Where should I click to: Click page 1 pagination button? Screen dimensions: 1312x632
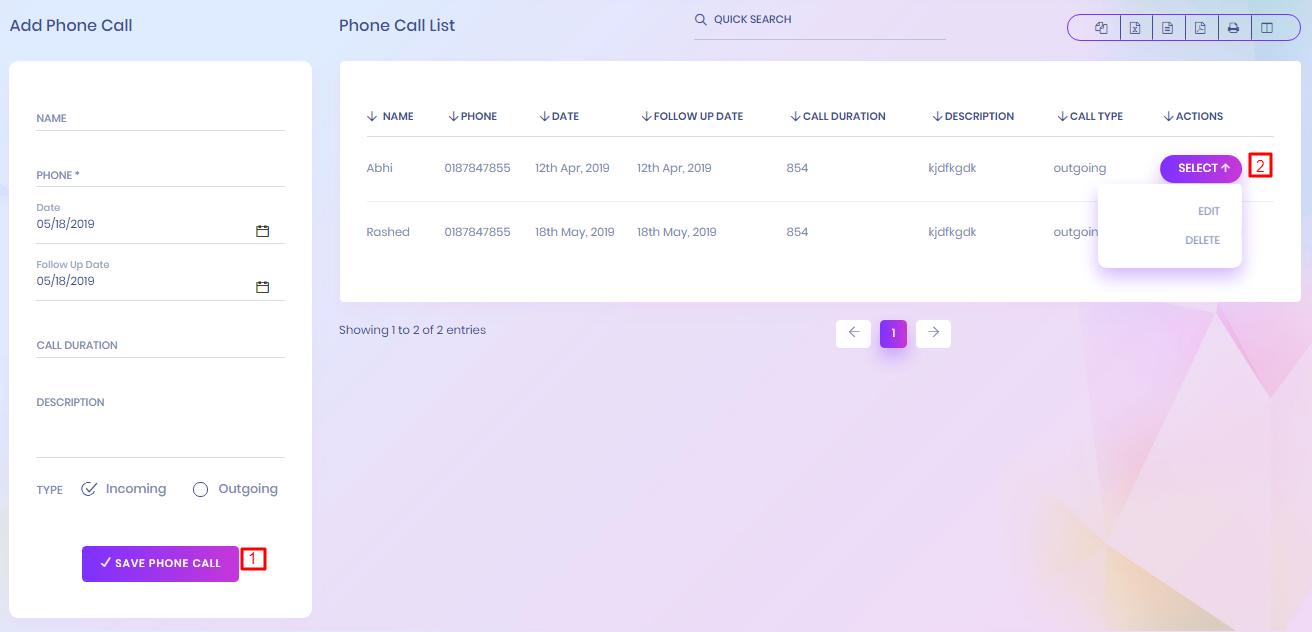click(893, 333)
